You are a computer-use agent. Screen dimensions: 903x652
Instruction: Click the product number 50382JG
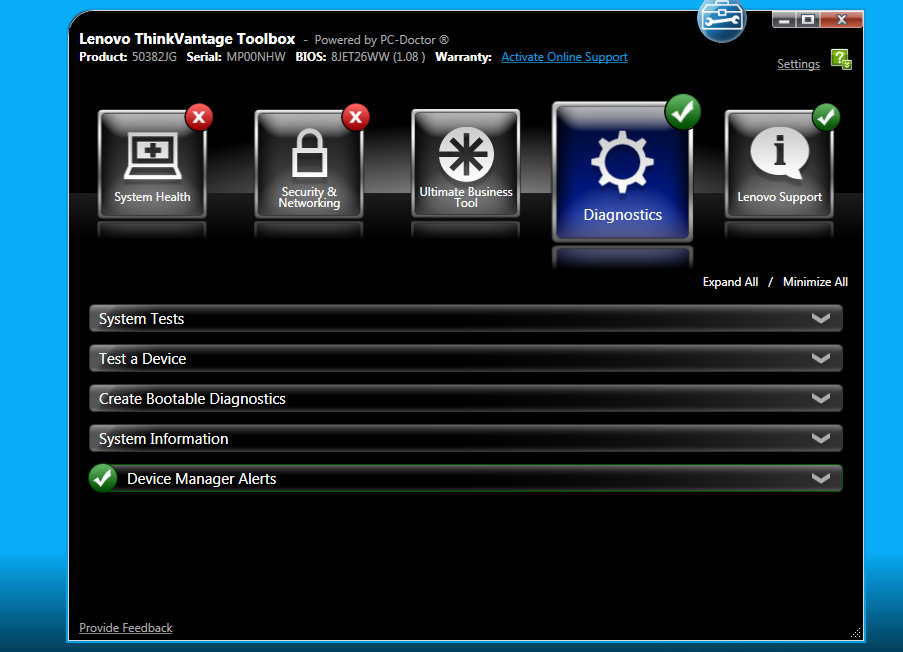click(x=154, y=57)
